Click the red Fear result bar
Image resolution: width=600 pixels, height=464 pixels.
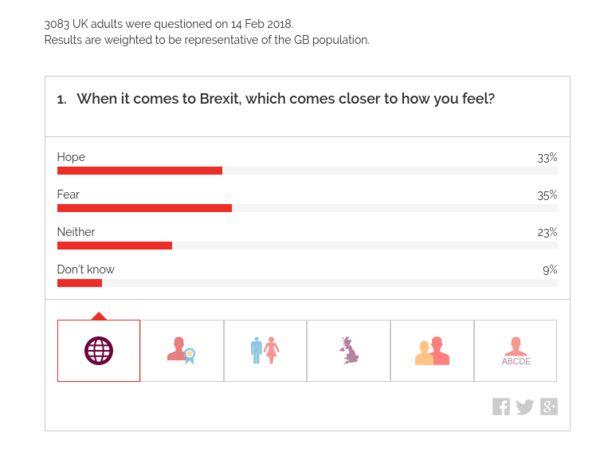pos(144,208)
